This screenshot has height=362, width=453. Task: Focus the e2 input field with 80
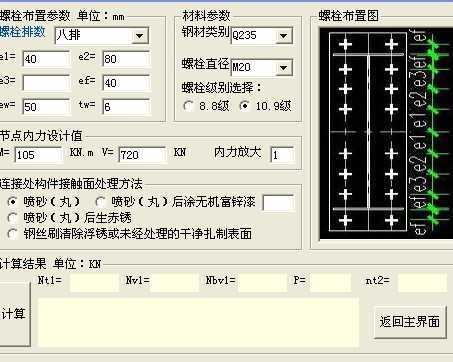[126, 59]
